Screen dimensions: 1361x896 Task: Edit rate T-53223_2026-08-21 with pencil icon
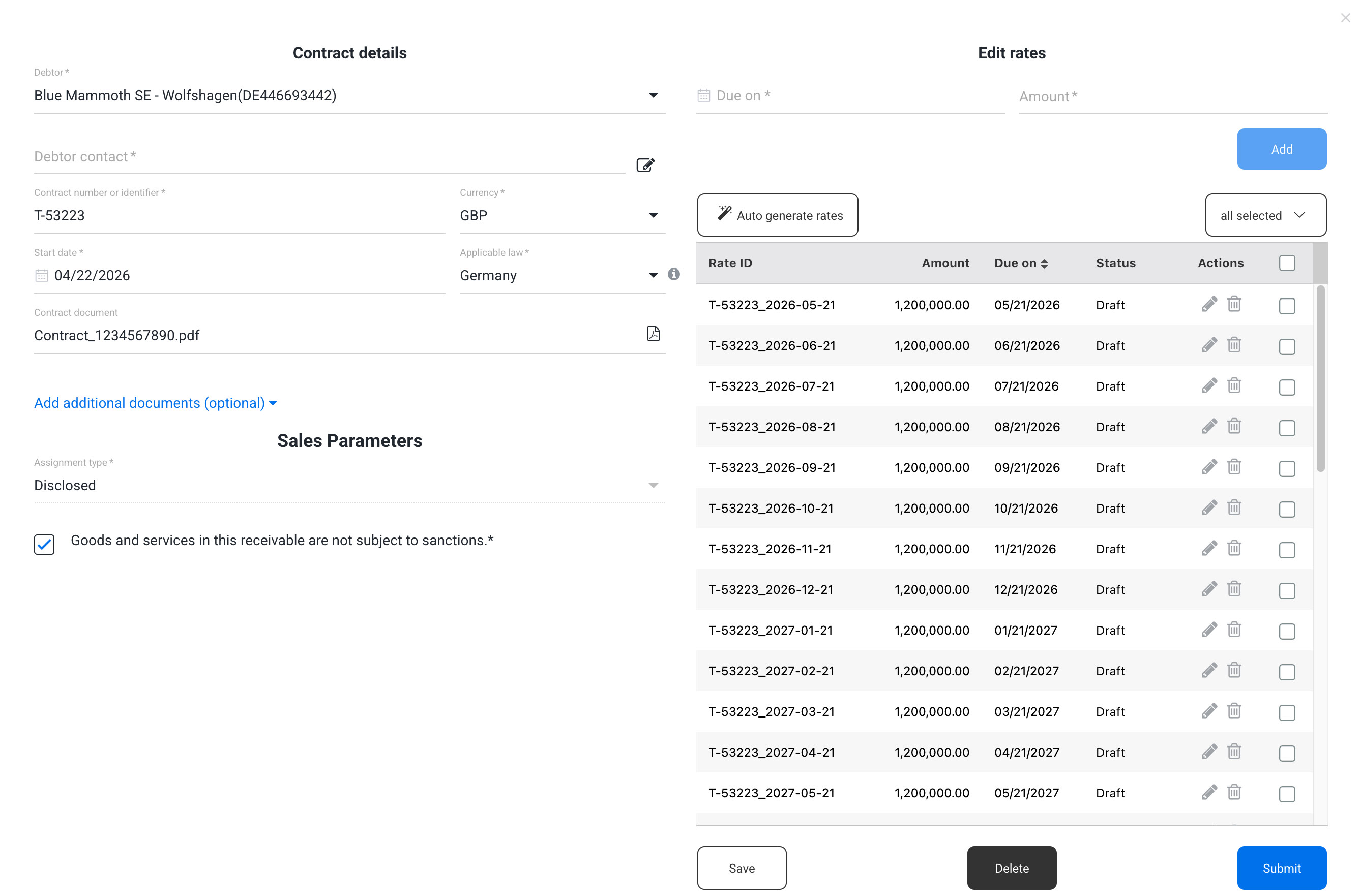pyautogui.click(x=1209, y=427)
